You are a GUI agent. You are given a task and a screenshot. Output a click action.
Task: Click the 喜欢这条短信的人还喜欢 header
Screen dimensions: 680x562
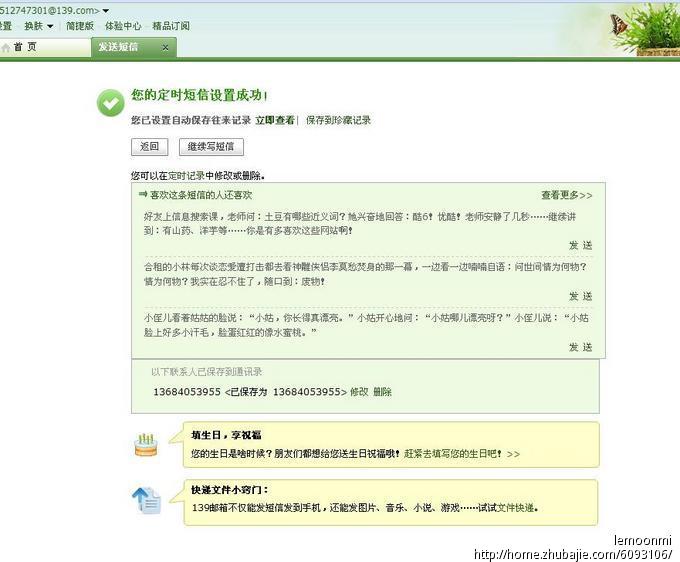pyautogui.click(x=201, y=195)
